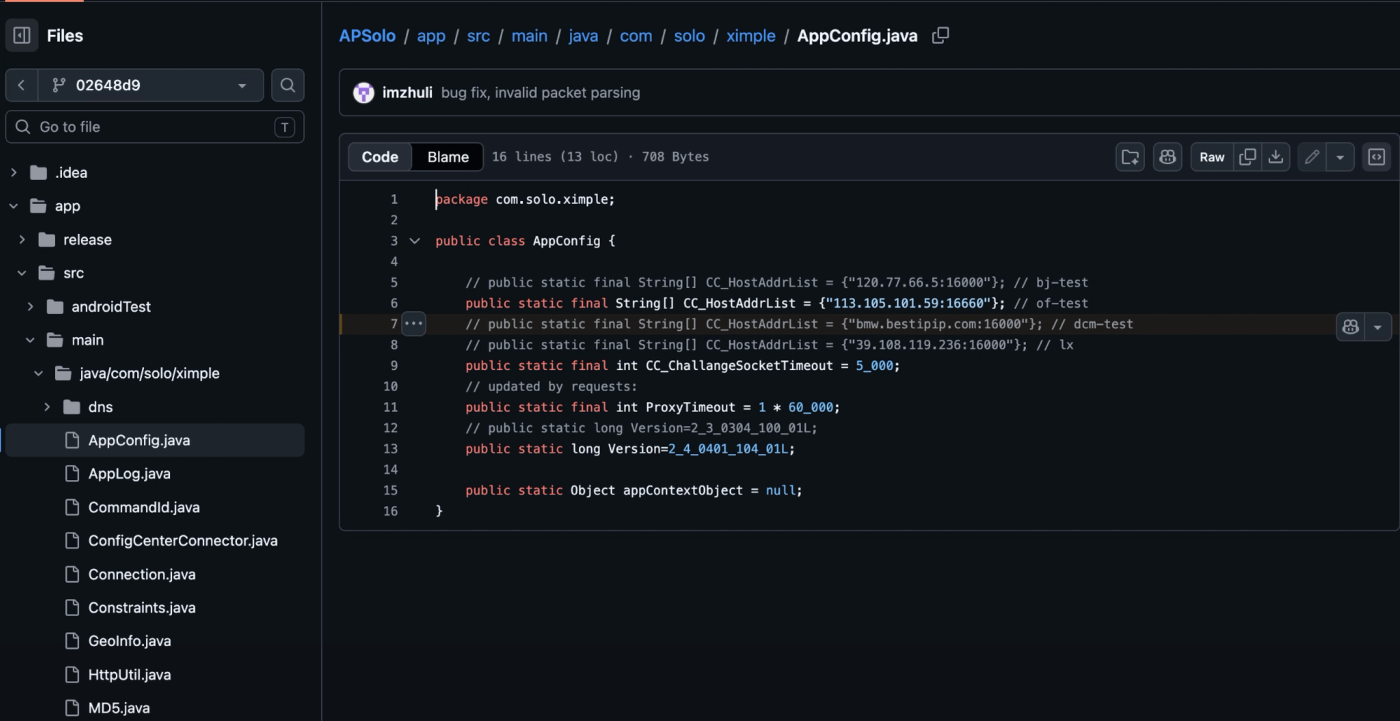
Task: Click the AppConfig.java file icon in tree
Action: pos(72,441)
